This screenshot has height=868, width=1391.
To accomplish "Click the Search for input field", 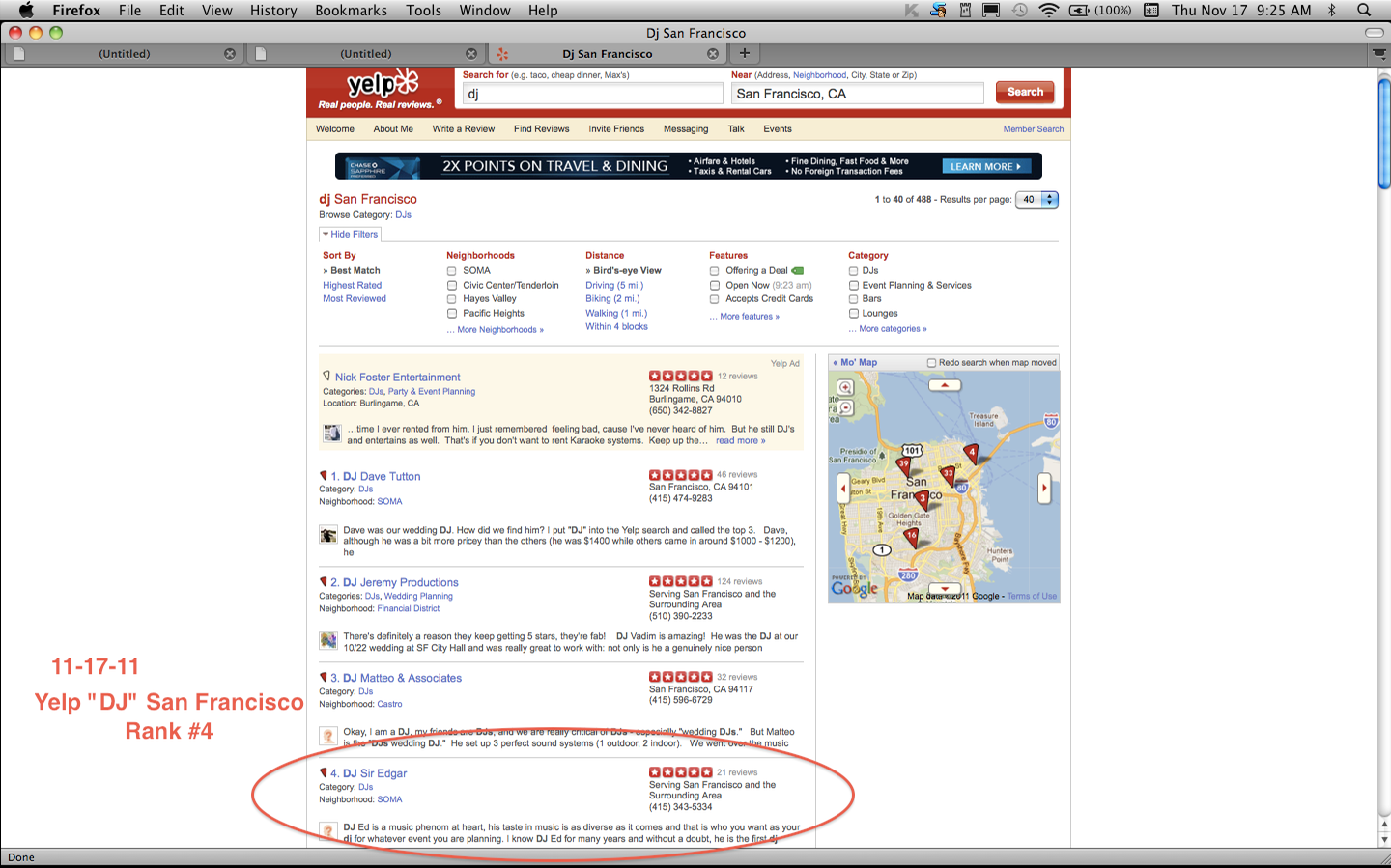I will point(592,94).
